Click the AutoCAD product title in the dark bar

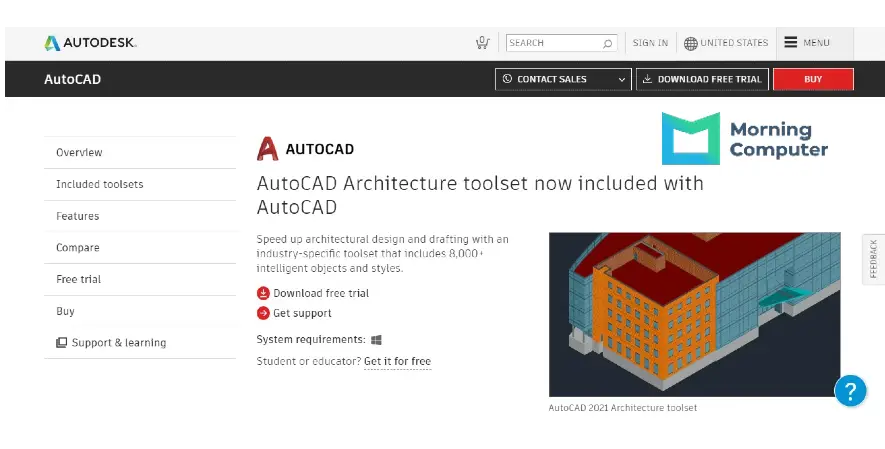point(72,80)
